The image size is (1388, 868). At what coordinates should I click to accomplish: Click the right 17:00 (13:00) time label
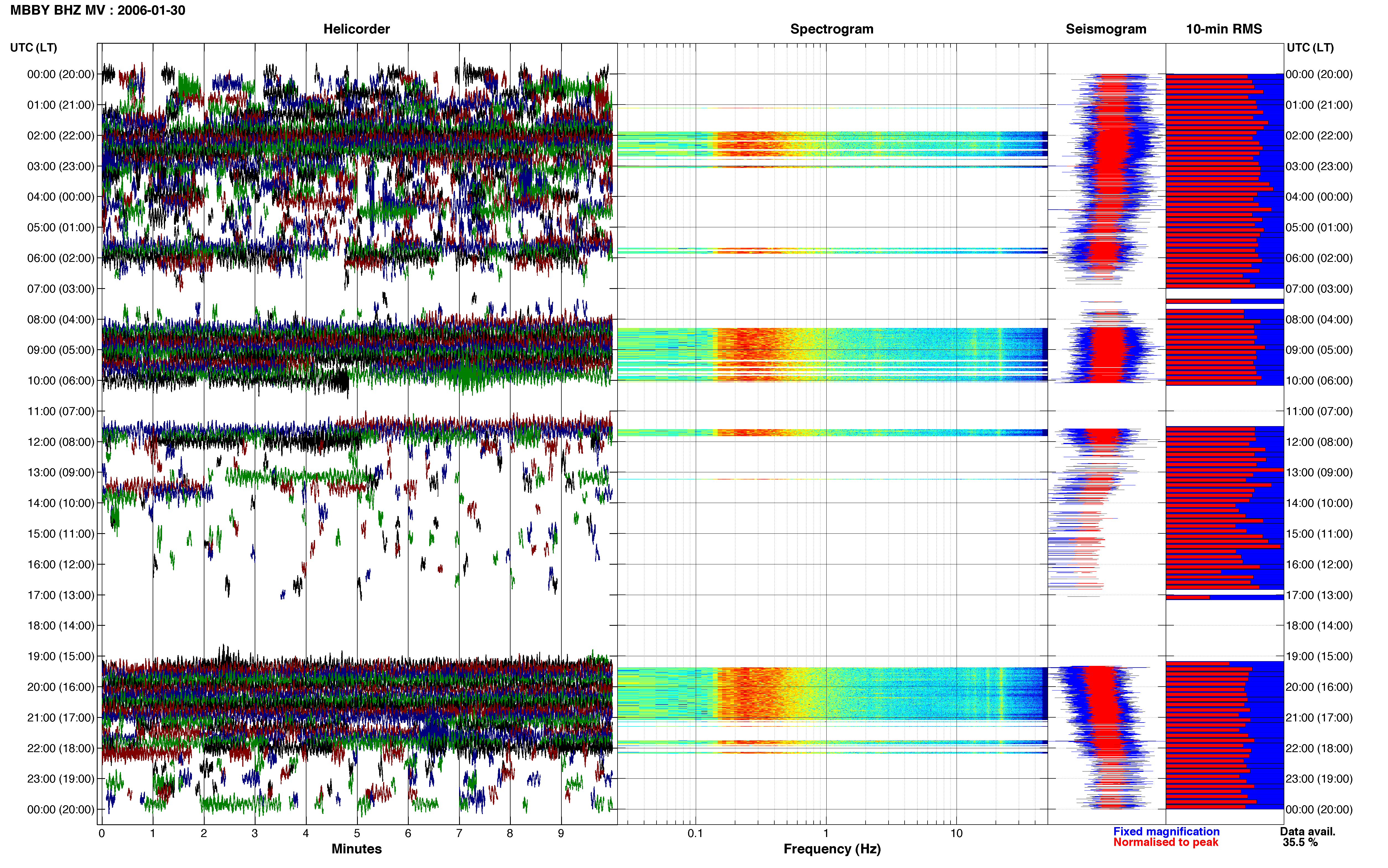[x=1319, y=595]
